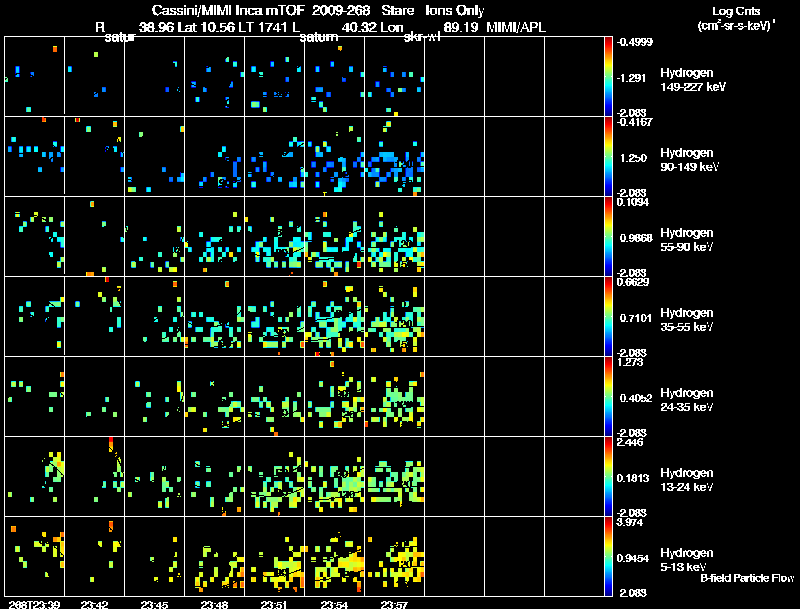Click the '23:57' time axis label
Image resolution: width=800 pixels, height=609 pixels.
coord(394,605)
